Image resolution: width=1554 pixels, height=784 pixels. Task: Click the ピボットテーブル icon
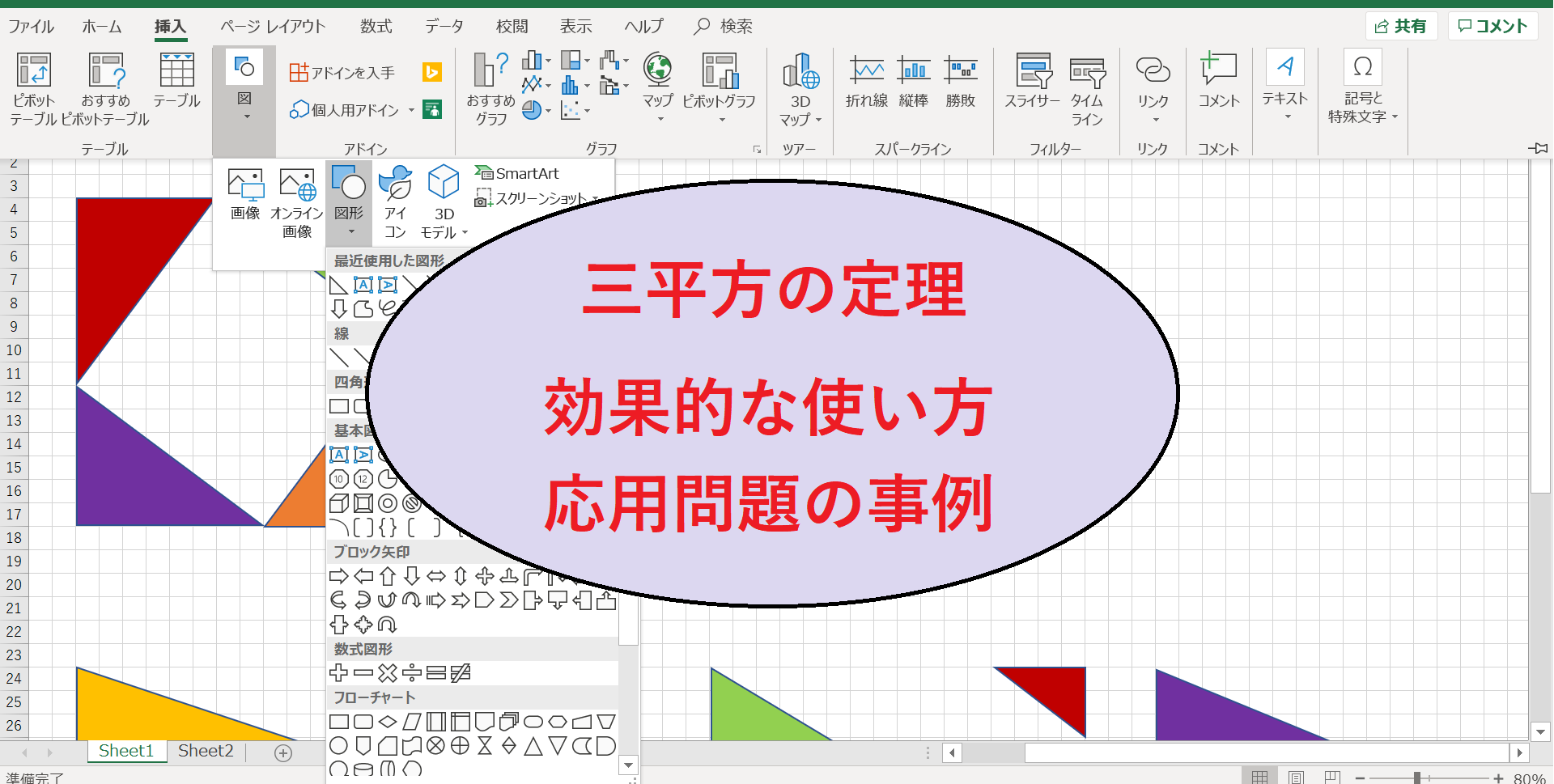click(33, 71)
